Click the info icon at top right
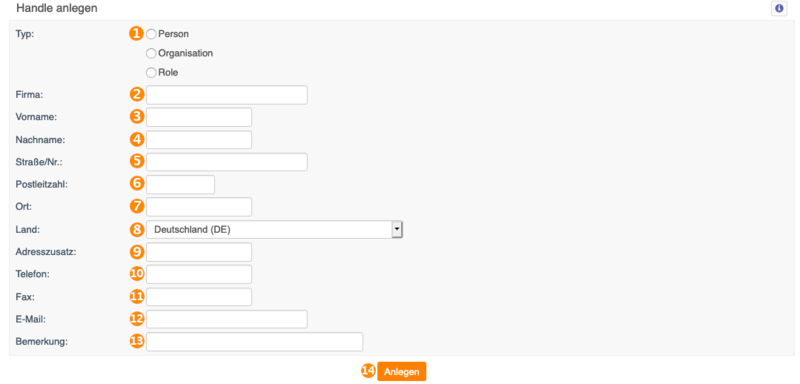 point(779,9)
